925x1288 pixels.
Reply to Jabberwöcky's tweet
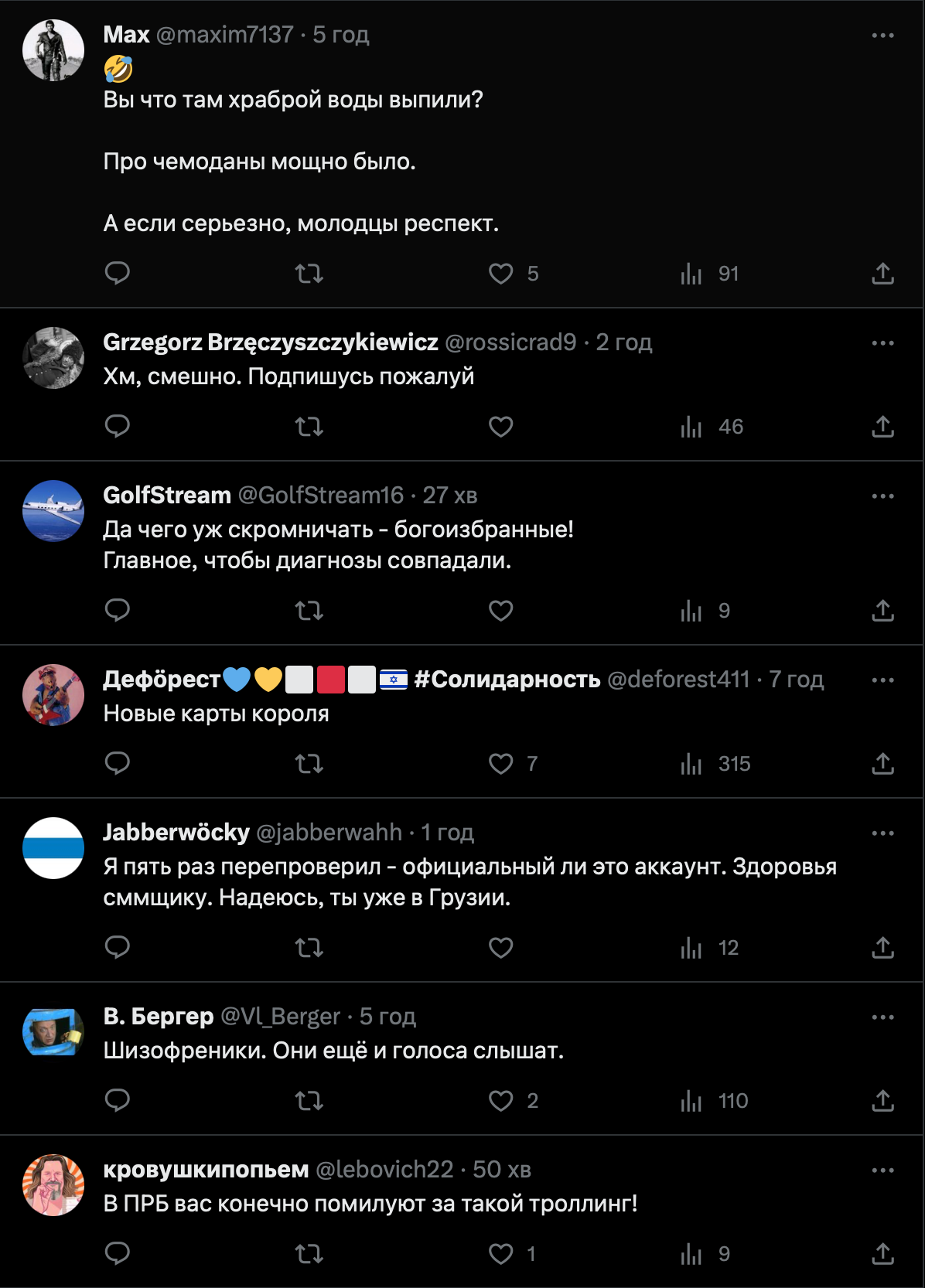[x=118, y=947]
